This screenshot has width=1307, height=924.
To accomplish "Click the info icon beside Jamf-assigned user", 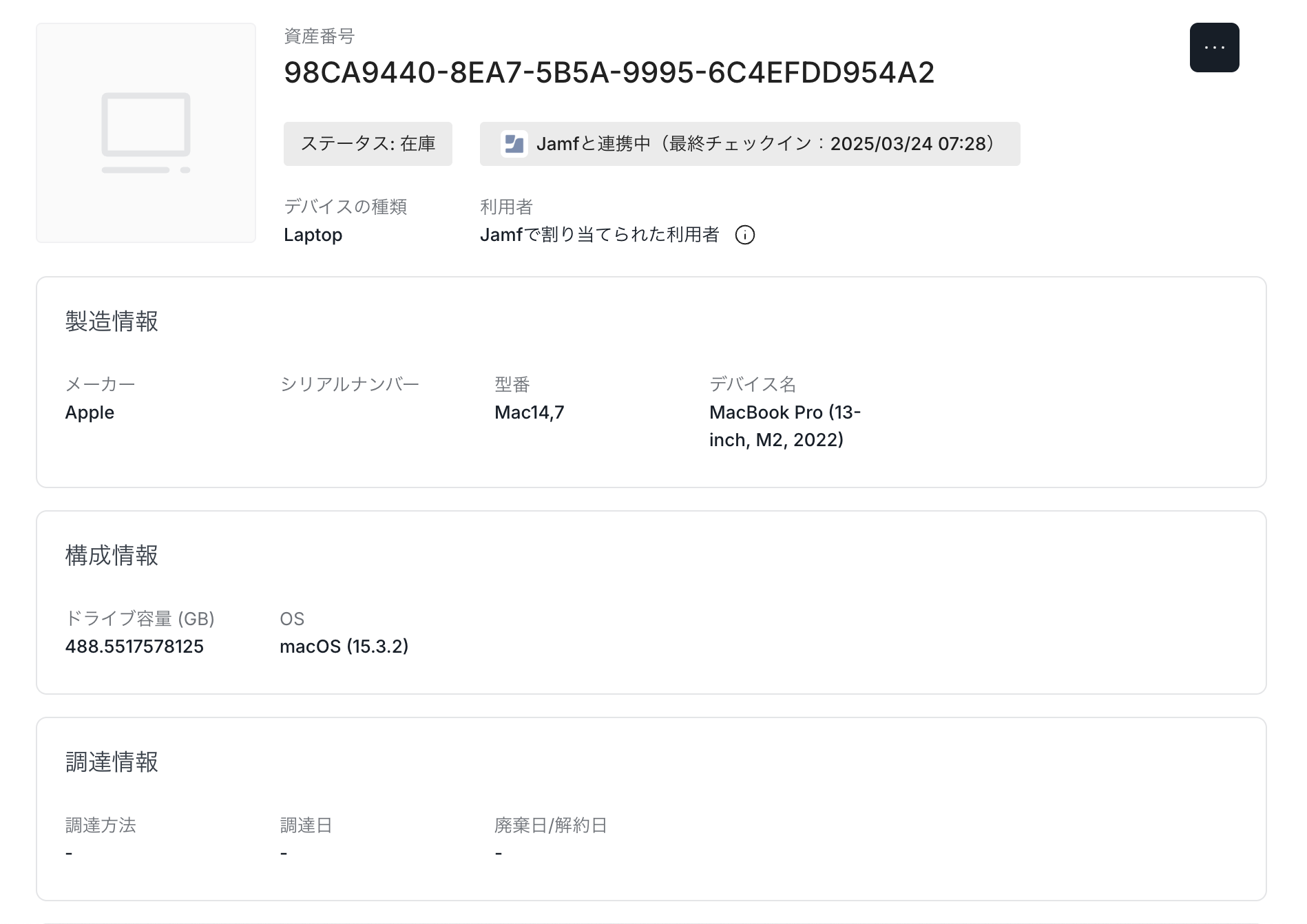I will (744, 235).
